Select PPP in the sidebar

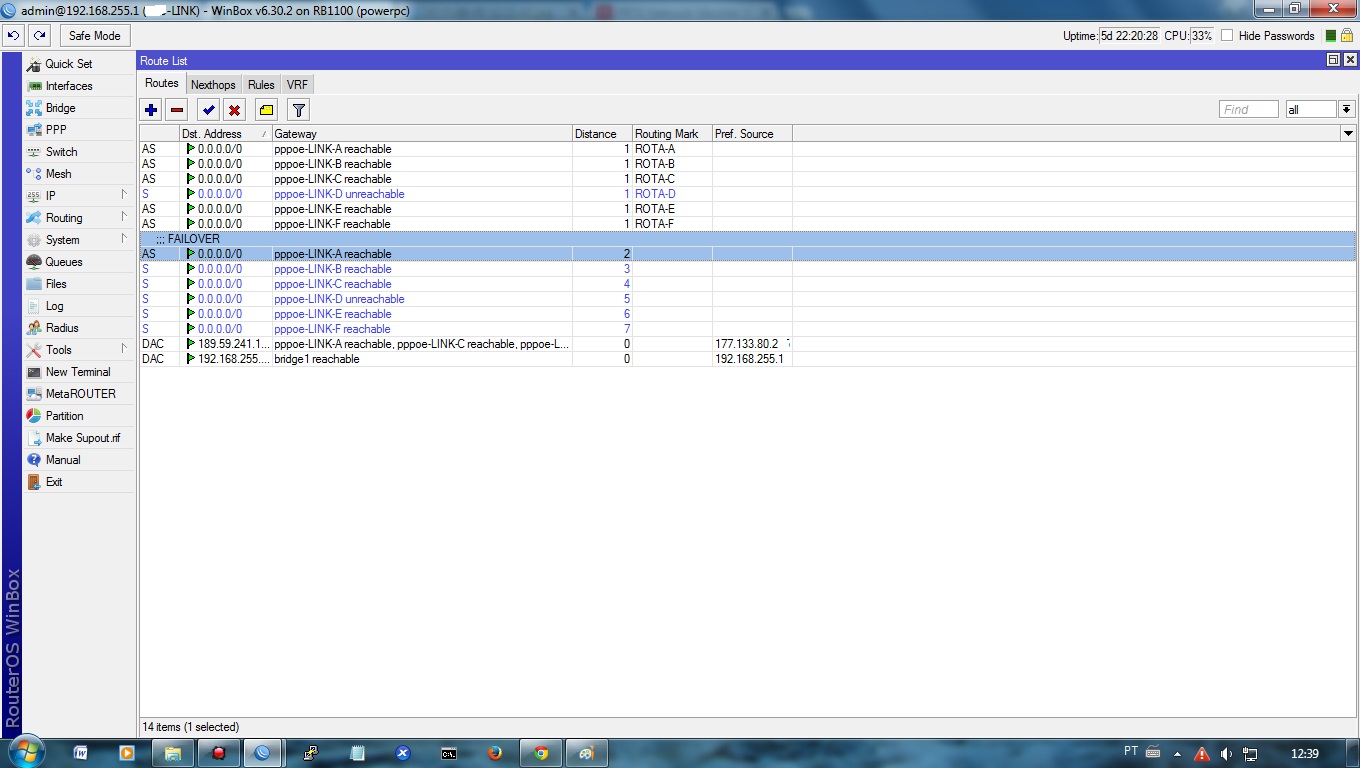79,130
